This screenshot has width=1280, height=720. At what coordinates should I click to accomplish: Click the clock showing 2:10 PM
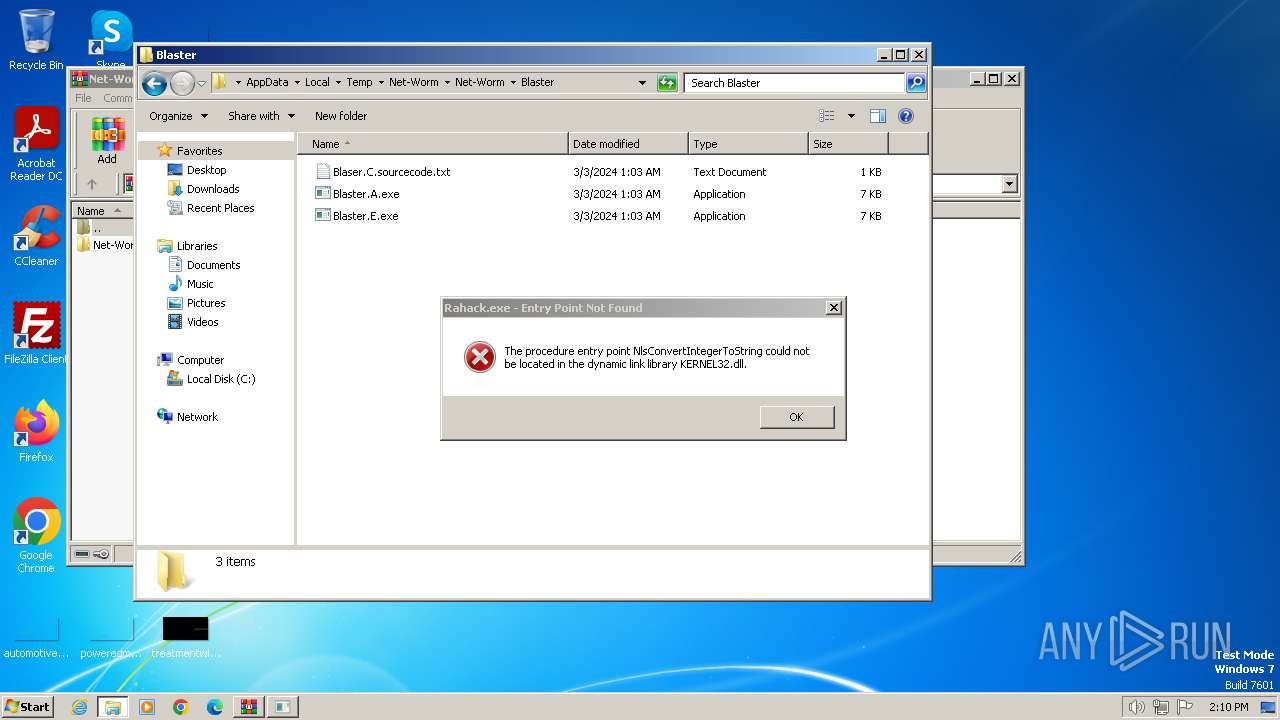pyautogui.click(x=1228, y=707)
